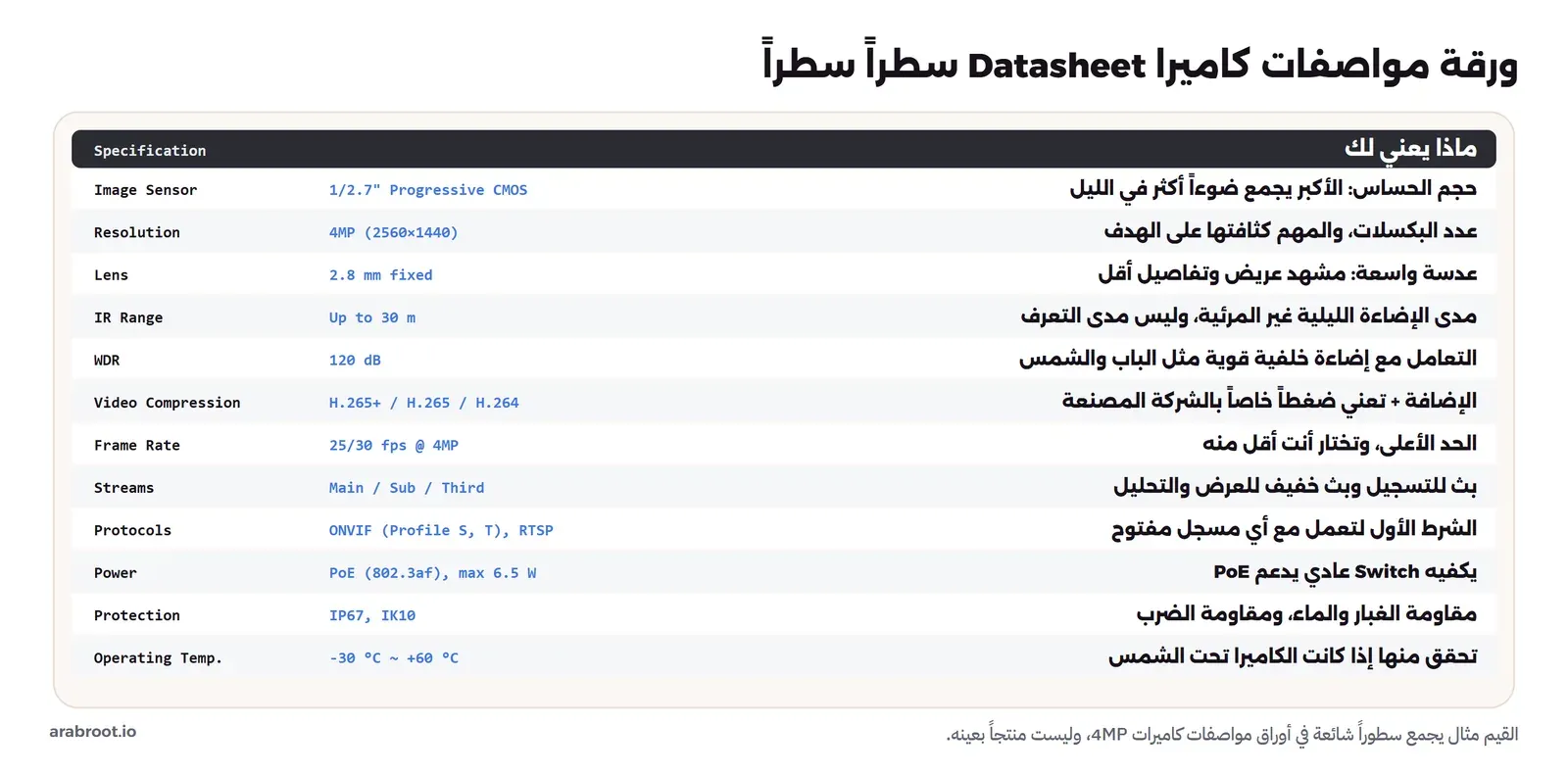The width and height of the screenshot is (1568, 775).
Task: Select the 'Protection' row label
Action: coord(137,616)
